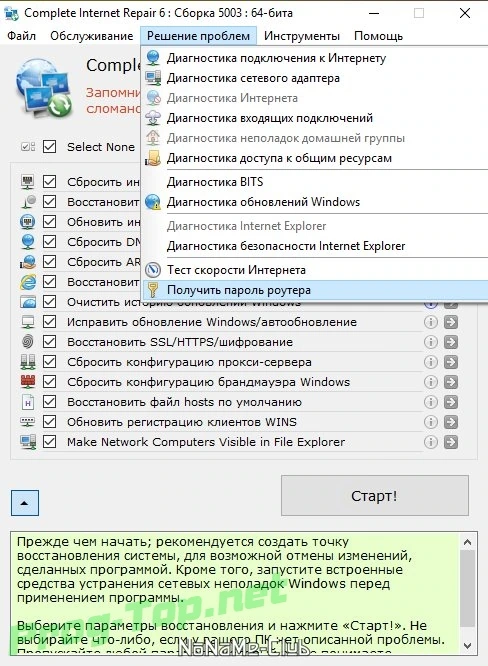
Task: Open Диагностика доступа к общим ресурсам
Action: [314, 158]
